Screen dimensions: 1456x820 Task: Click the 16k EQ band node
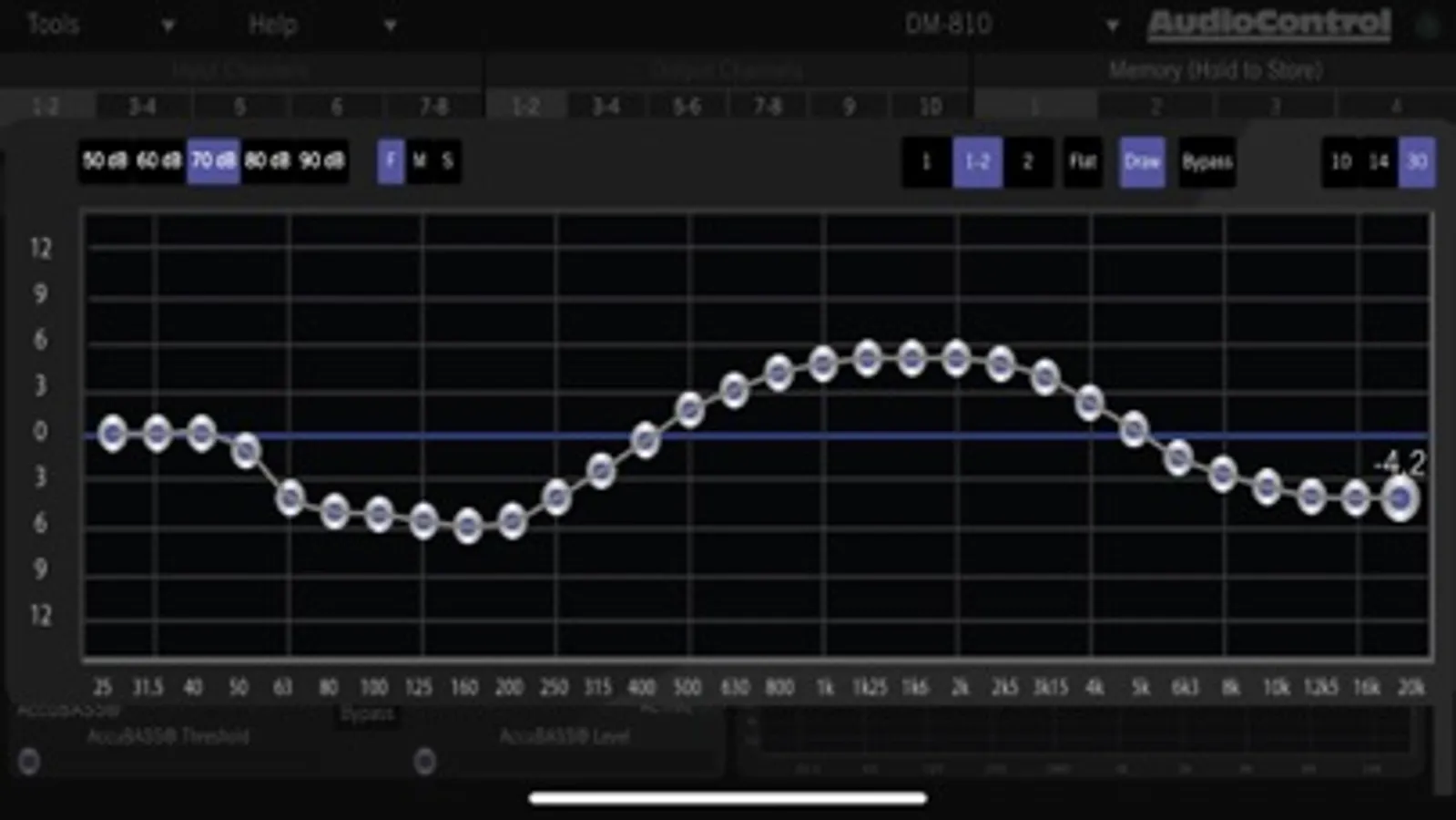point(1356,497)
